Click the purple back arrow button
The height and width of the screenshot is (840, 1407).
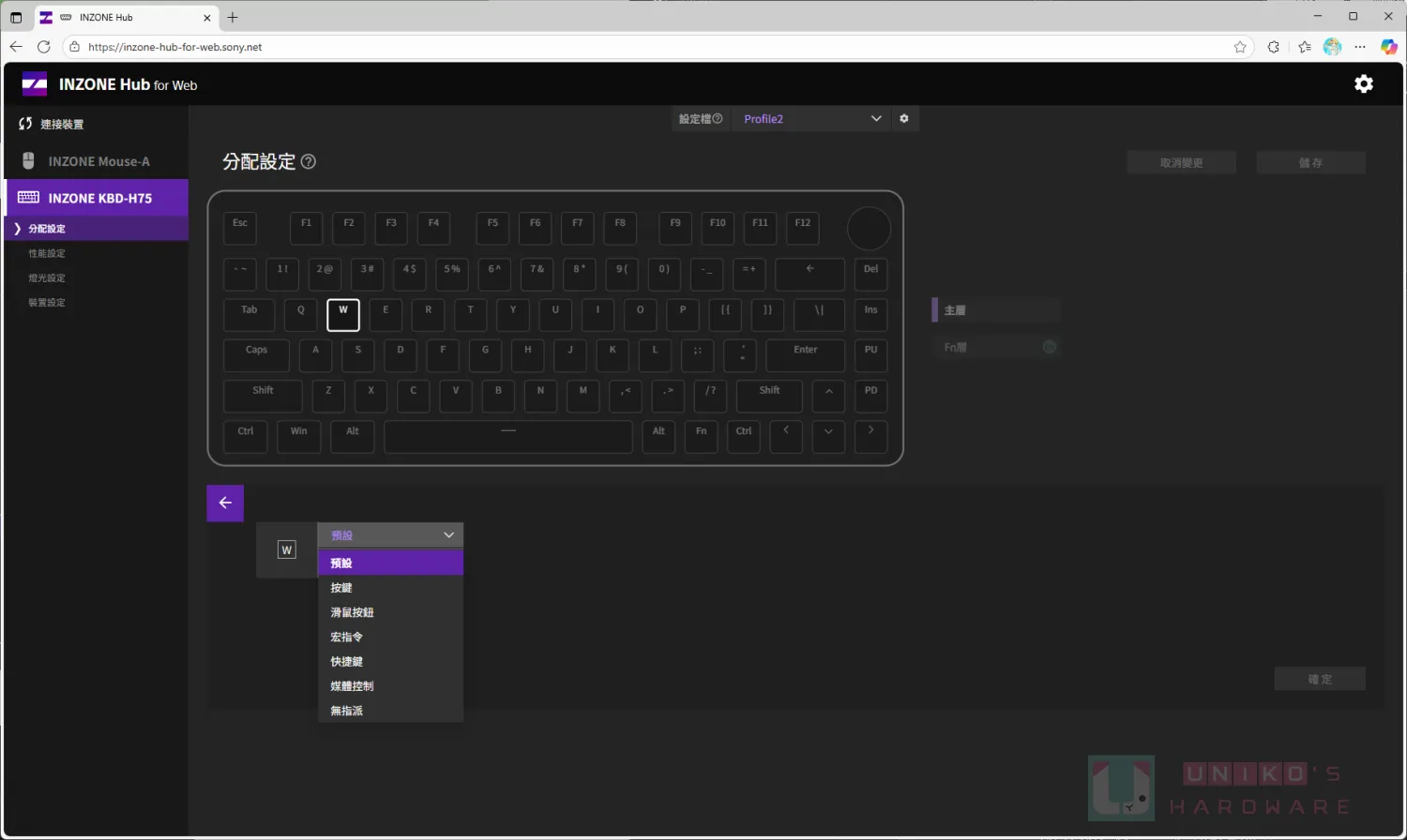coord(225,503)
